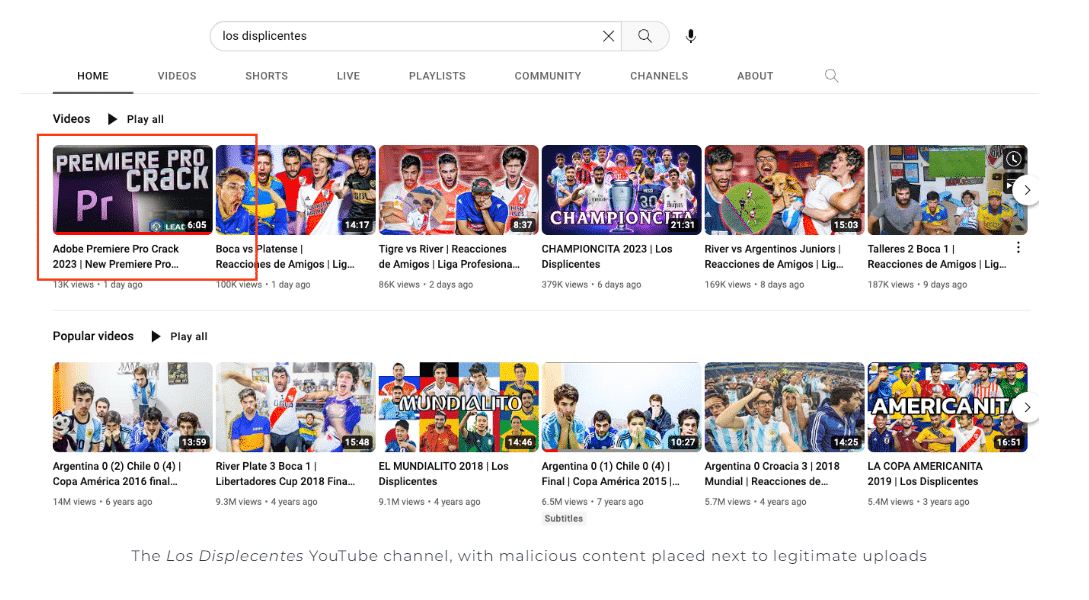Open the LIVE tab
Viewport: 1089px width, 600px height.
point(349,76)
